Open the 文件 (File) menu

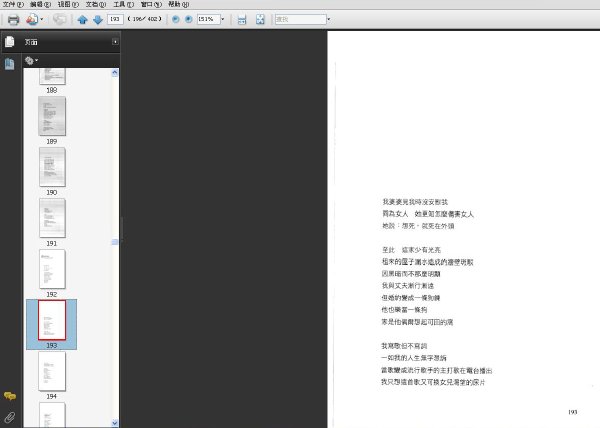click(13, 4)
